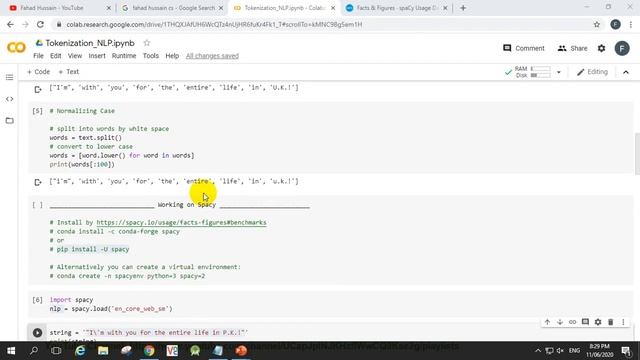Screen dimensions: 640x360
Task: Open Windows notification center icon
Action: pos(626,351)
